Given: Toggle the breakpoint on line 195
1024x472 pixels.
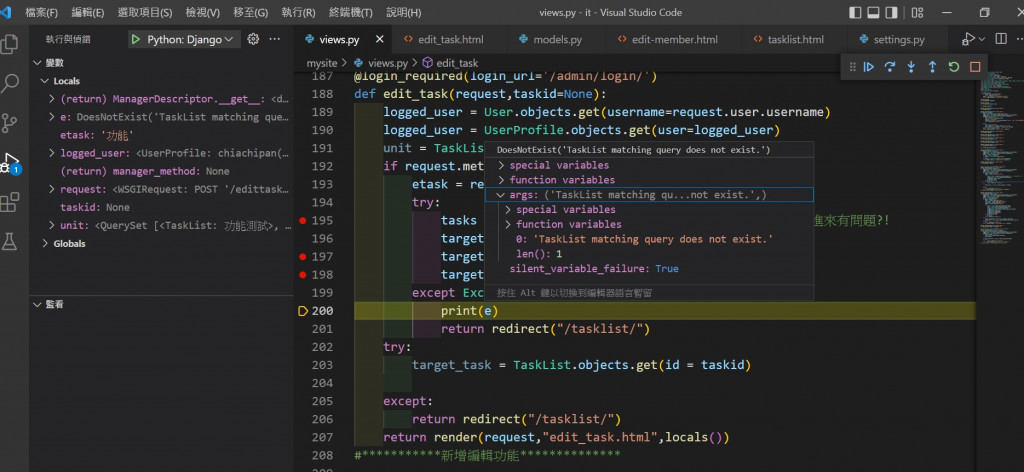Looking at the screenshot, I should 302,220.
